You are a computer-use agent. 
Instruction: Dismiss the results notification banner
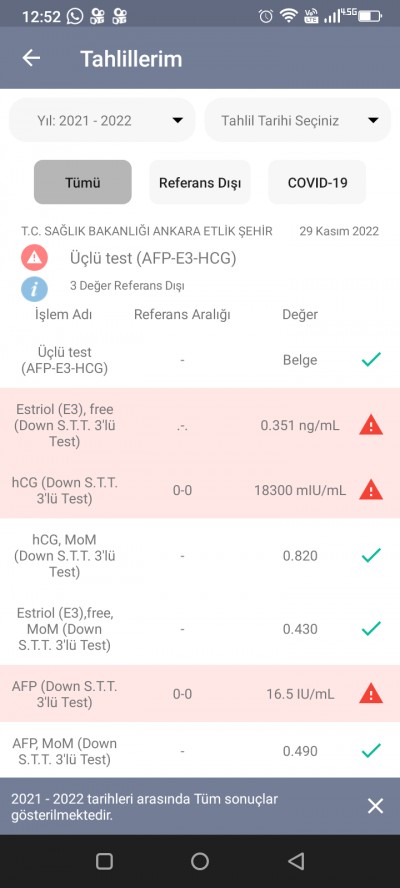[x=375, y=806]
